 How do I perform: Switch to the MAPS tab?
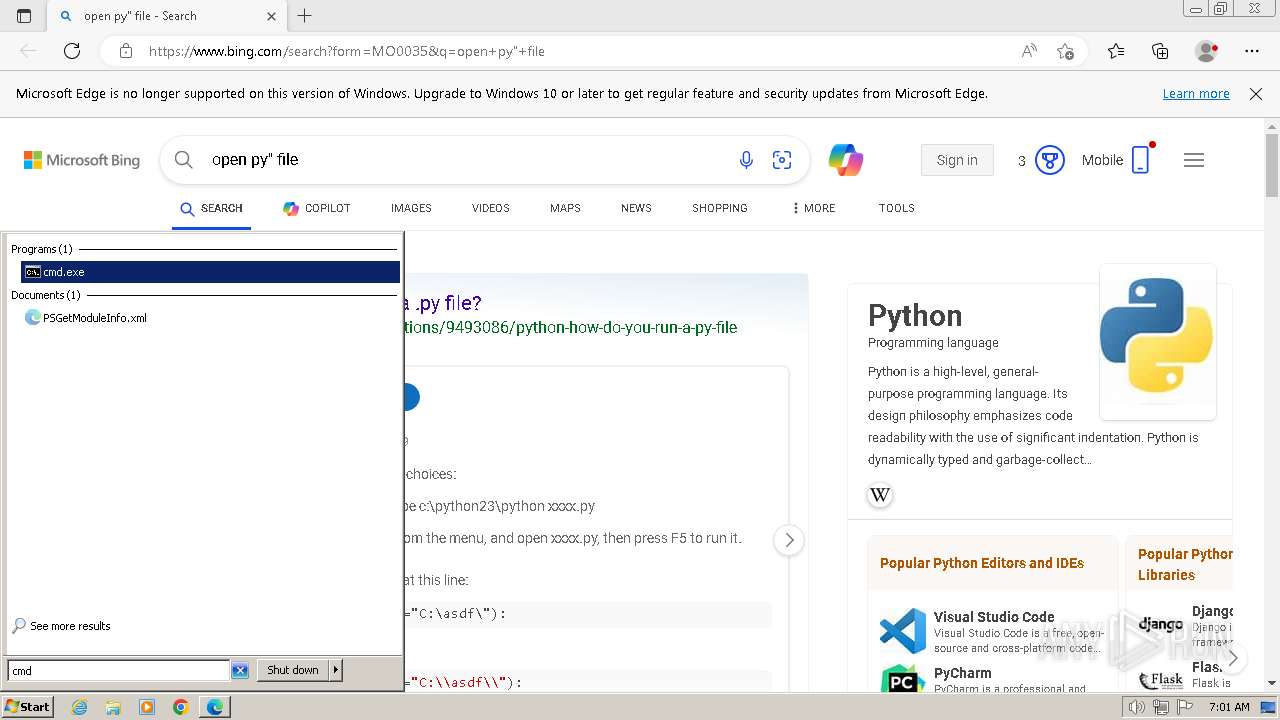(565, 208)
